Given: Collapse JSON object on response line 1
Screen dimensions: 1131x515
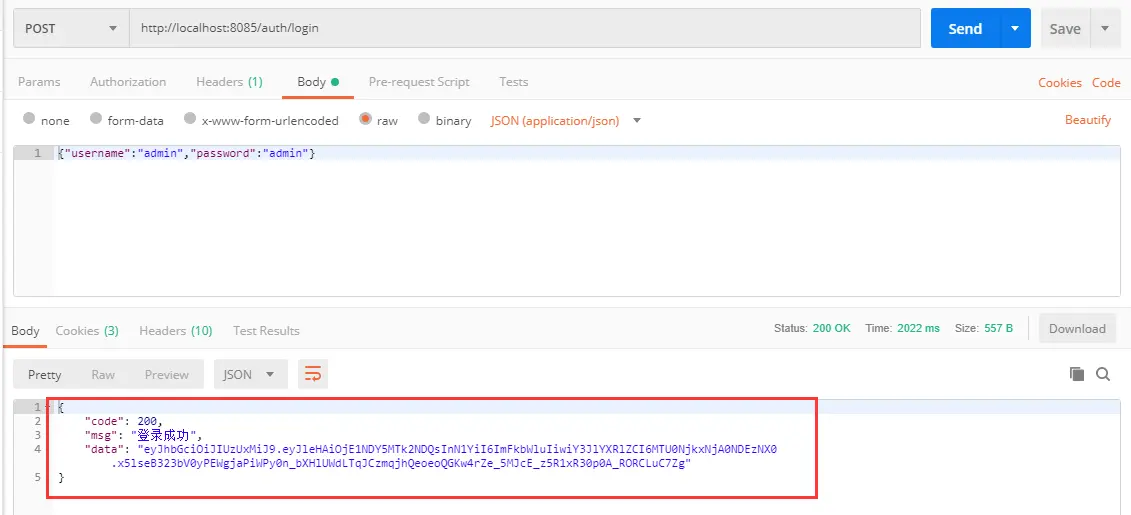Looking at the screenshot, I should point(48,408).
